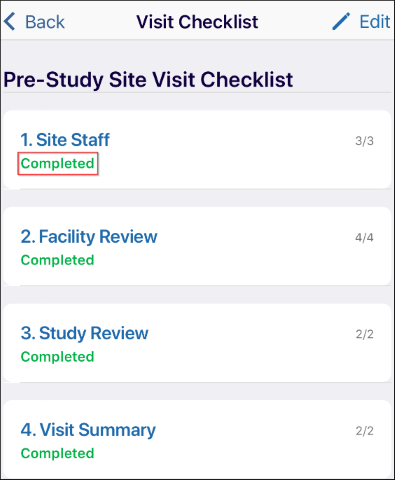This screenshot has width=395, height=480.
Task: Open the 2. Facility Review section
Action: [89, 236]
